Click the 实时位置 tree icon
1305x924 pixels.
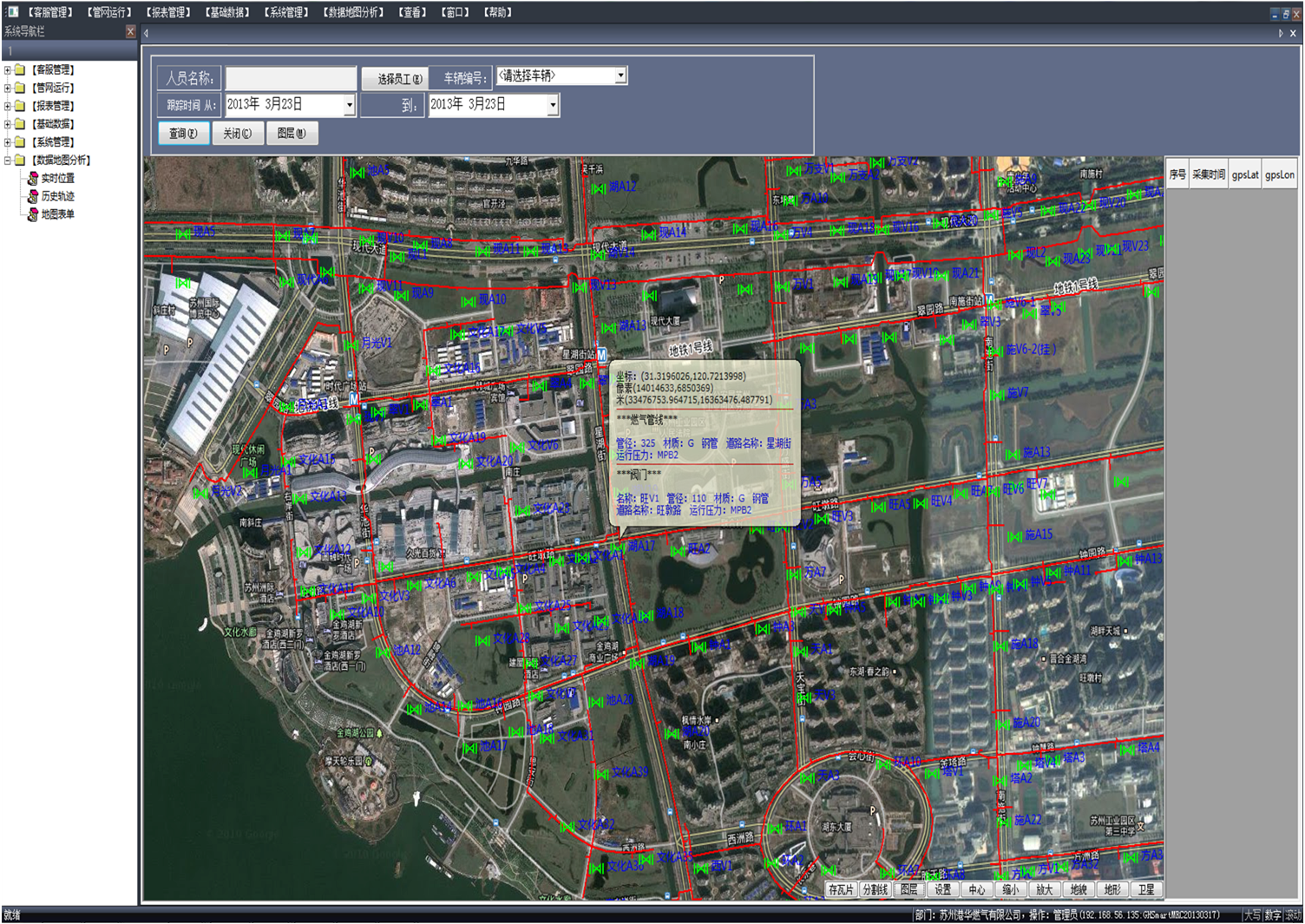(33, 179)
